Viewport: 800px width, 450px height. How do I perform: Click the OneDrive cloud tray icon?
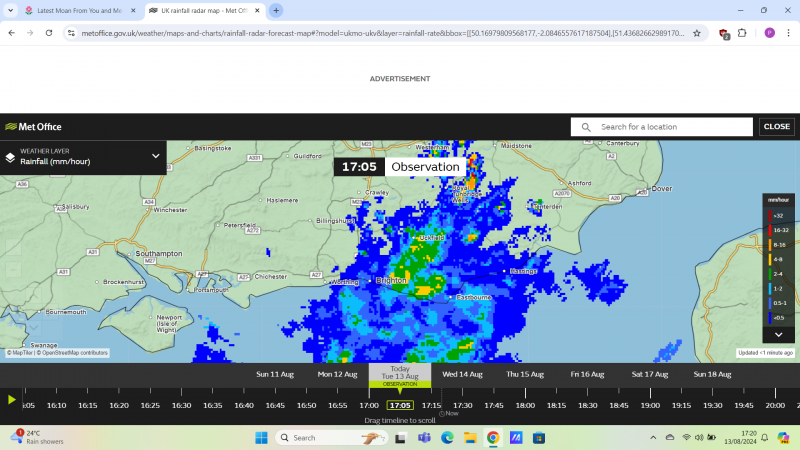pyautogui.click(x=670, y=438)
